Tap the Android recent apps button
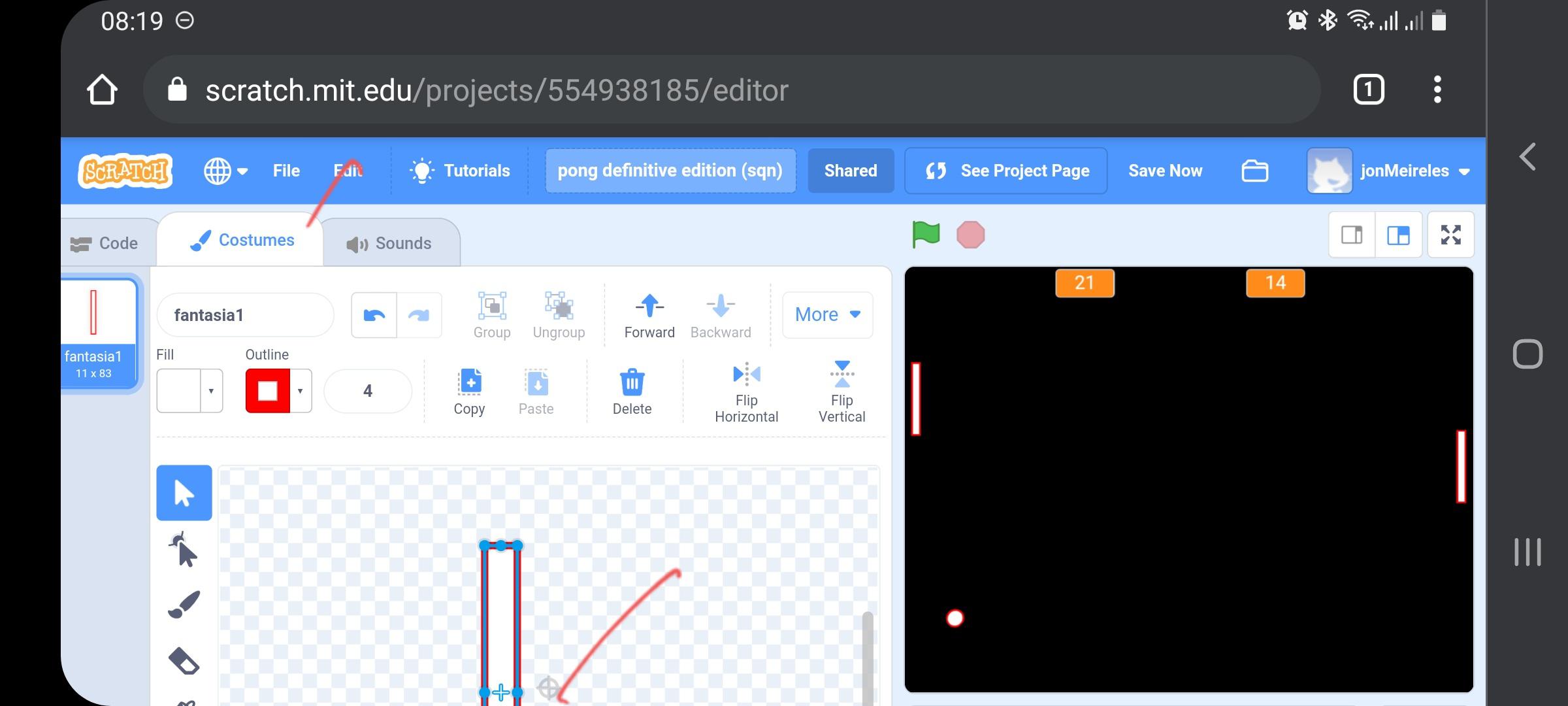The image size is (1568, 706). point(1527,552)
